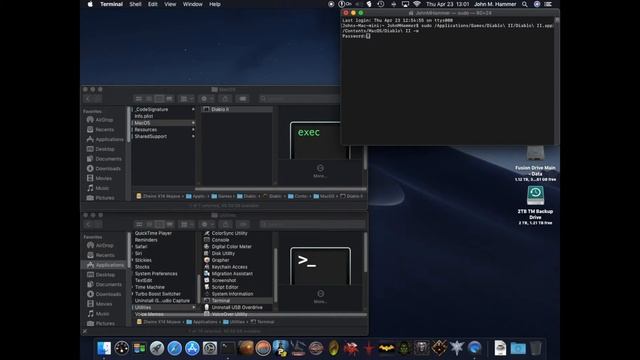Open Terminal icon in the Dock

228,348
